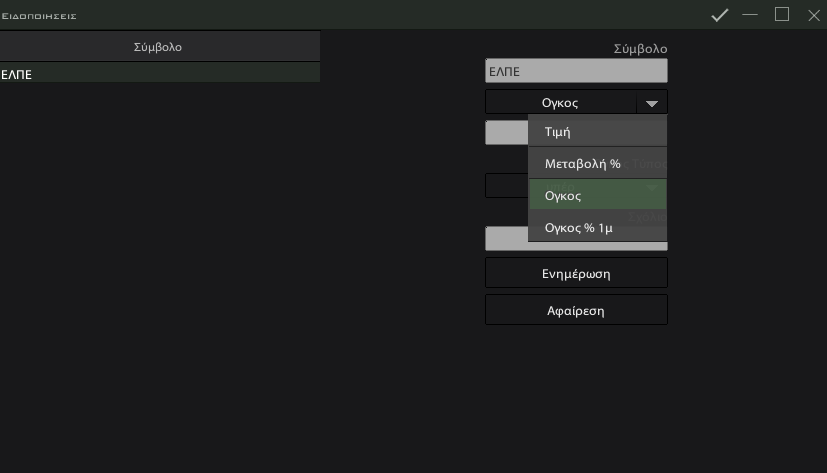
Task: Maximize the Ειδοποιήσεις window
Action: [x=782, y=15]
